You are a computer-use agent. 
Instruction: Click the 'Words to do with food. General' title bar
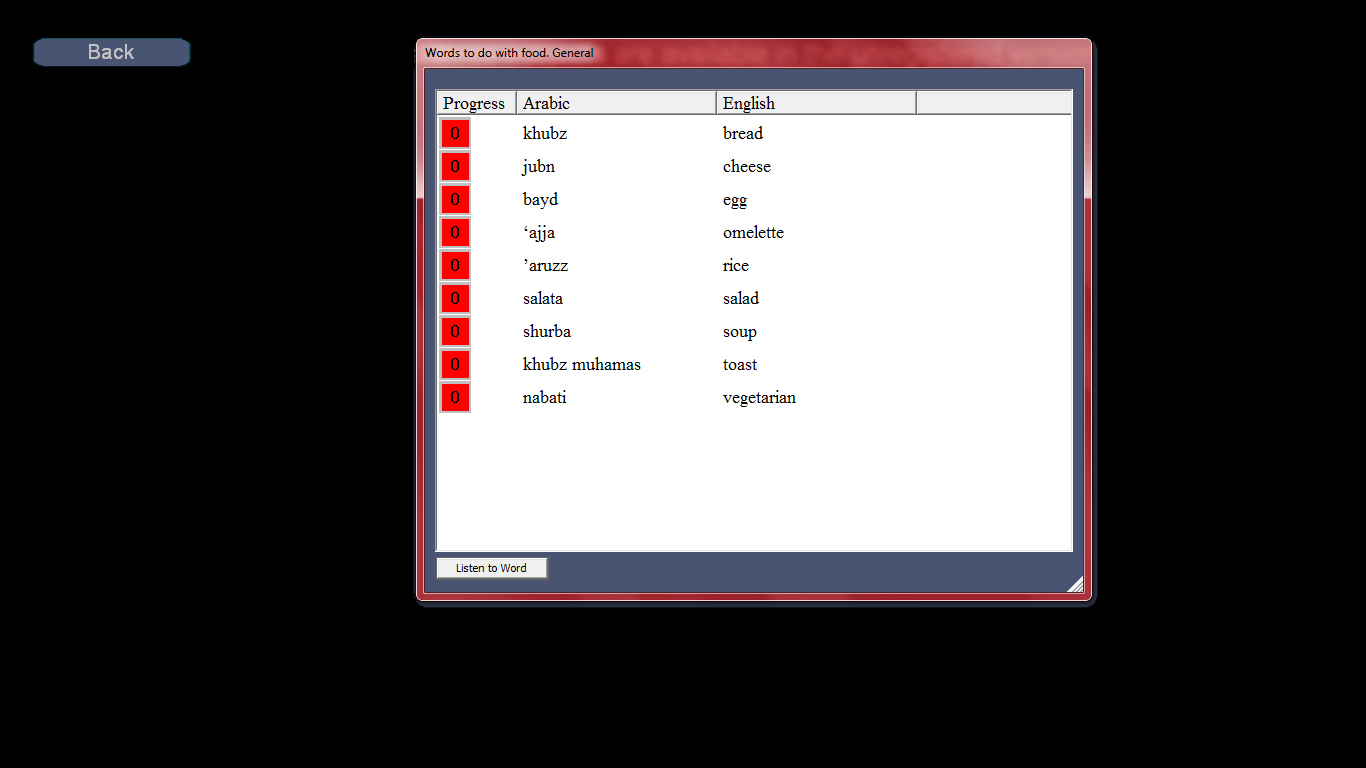[x=753, y=53]
